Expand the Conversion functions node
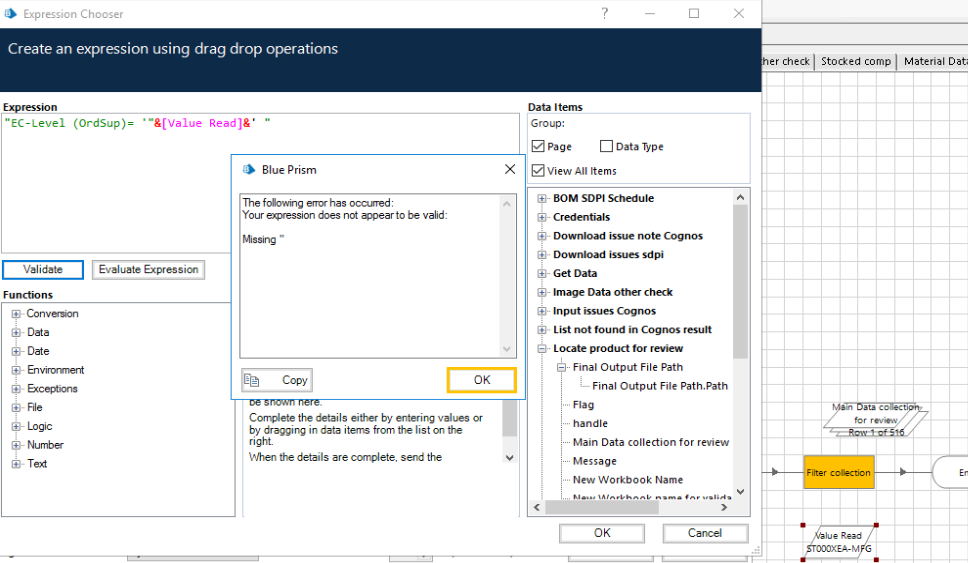This screenshot has width=968, height=563. point(16,314)
